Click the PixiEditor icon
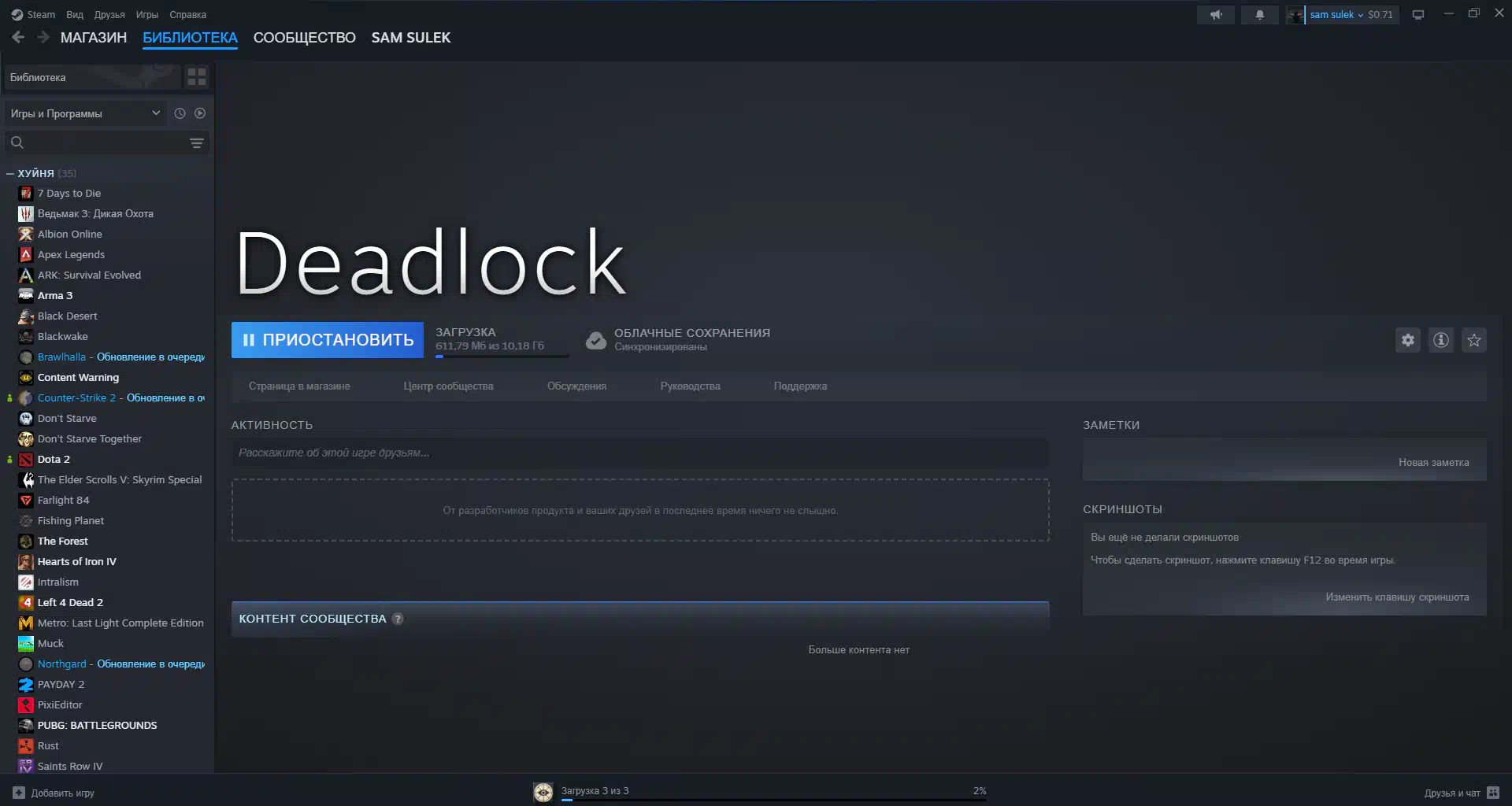Viewport: 1512px width, 806px height. click(26, 704)
